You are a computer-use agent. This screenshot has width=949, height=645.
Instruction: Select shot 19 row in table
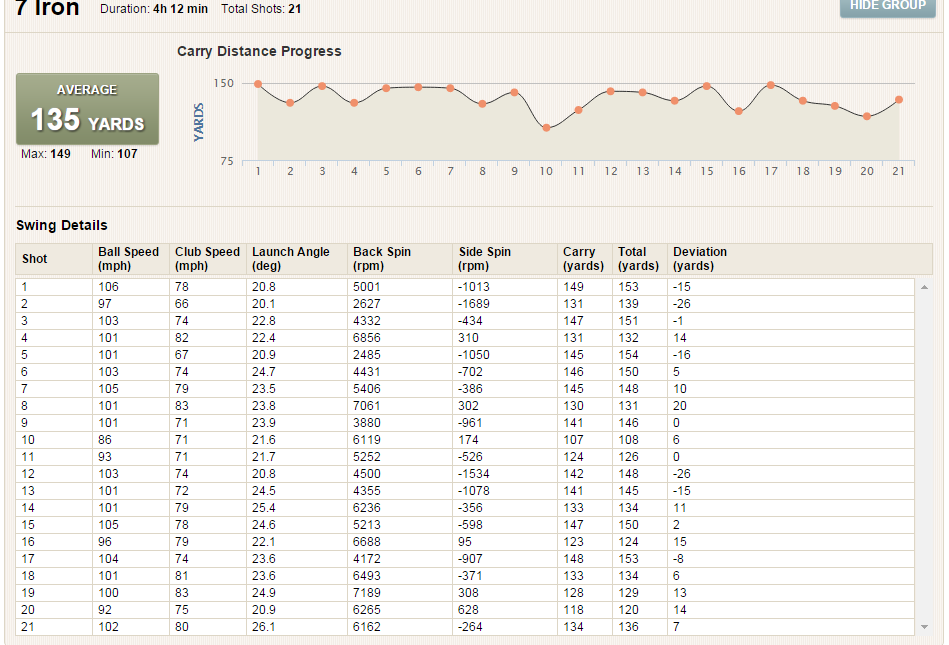pos(465,593)
